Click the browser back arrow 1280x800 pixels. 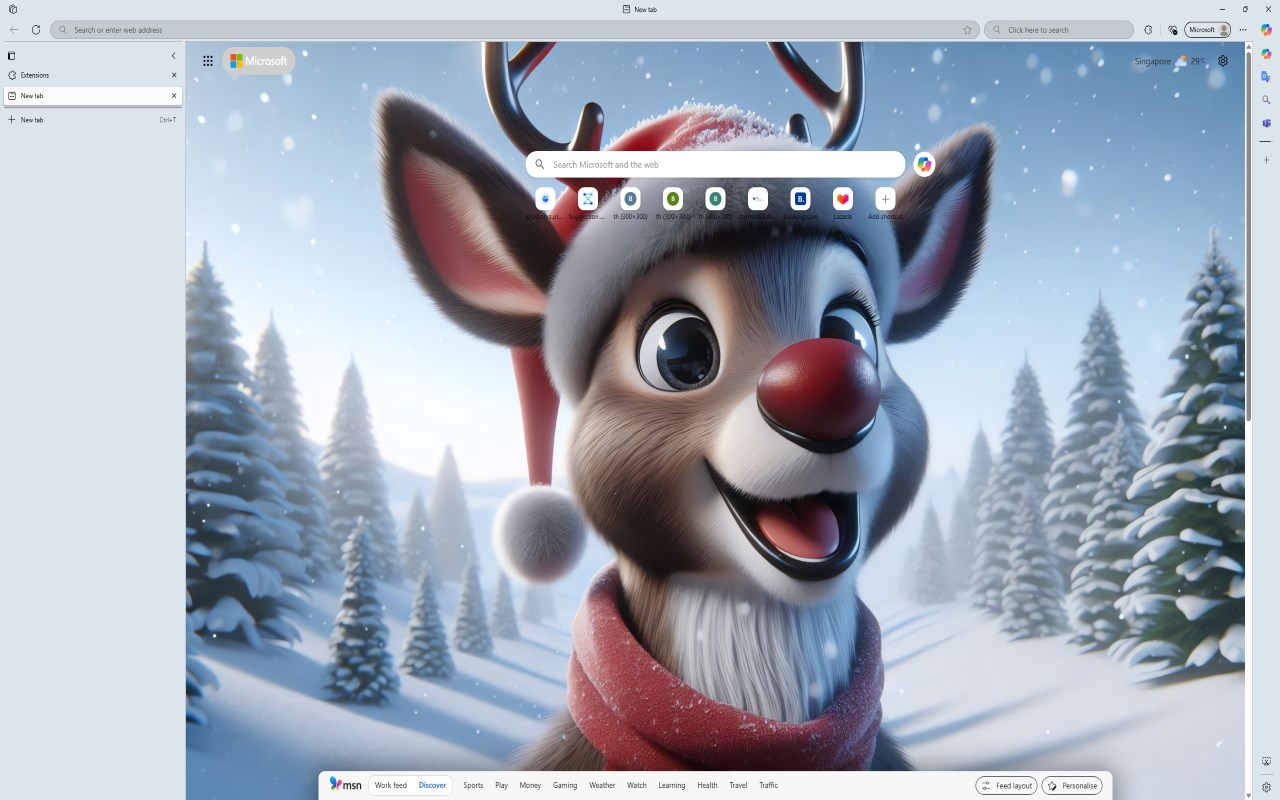14,30
